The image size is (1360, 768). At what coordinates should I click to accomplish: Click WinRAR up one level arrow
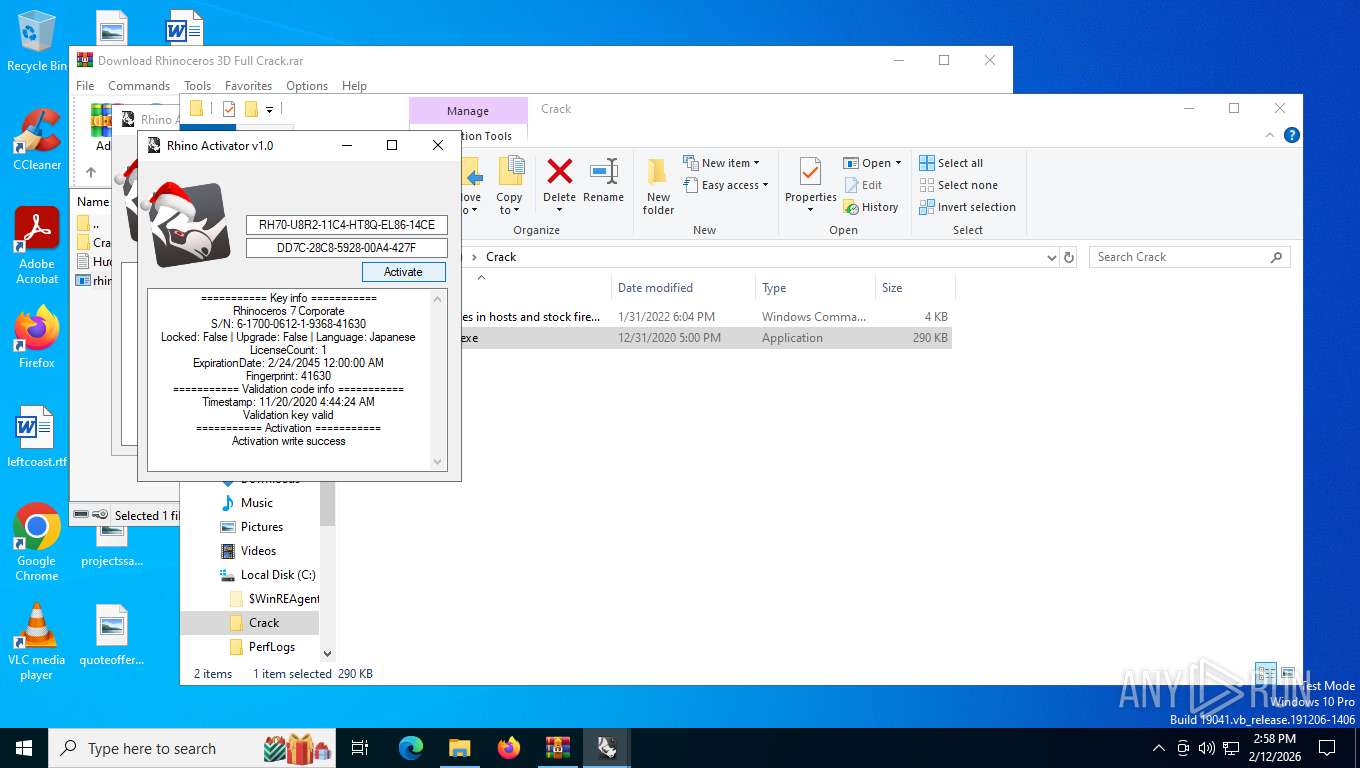click(91, 172)
